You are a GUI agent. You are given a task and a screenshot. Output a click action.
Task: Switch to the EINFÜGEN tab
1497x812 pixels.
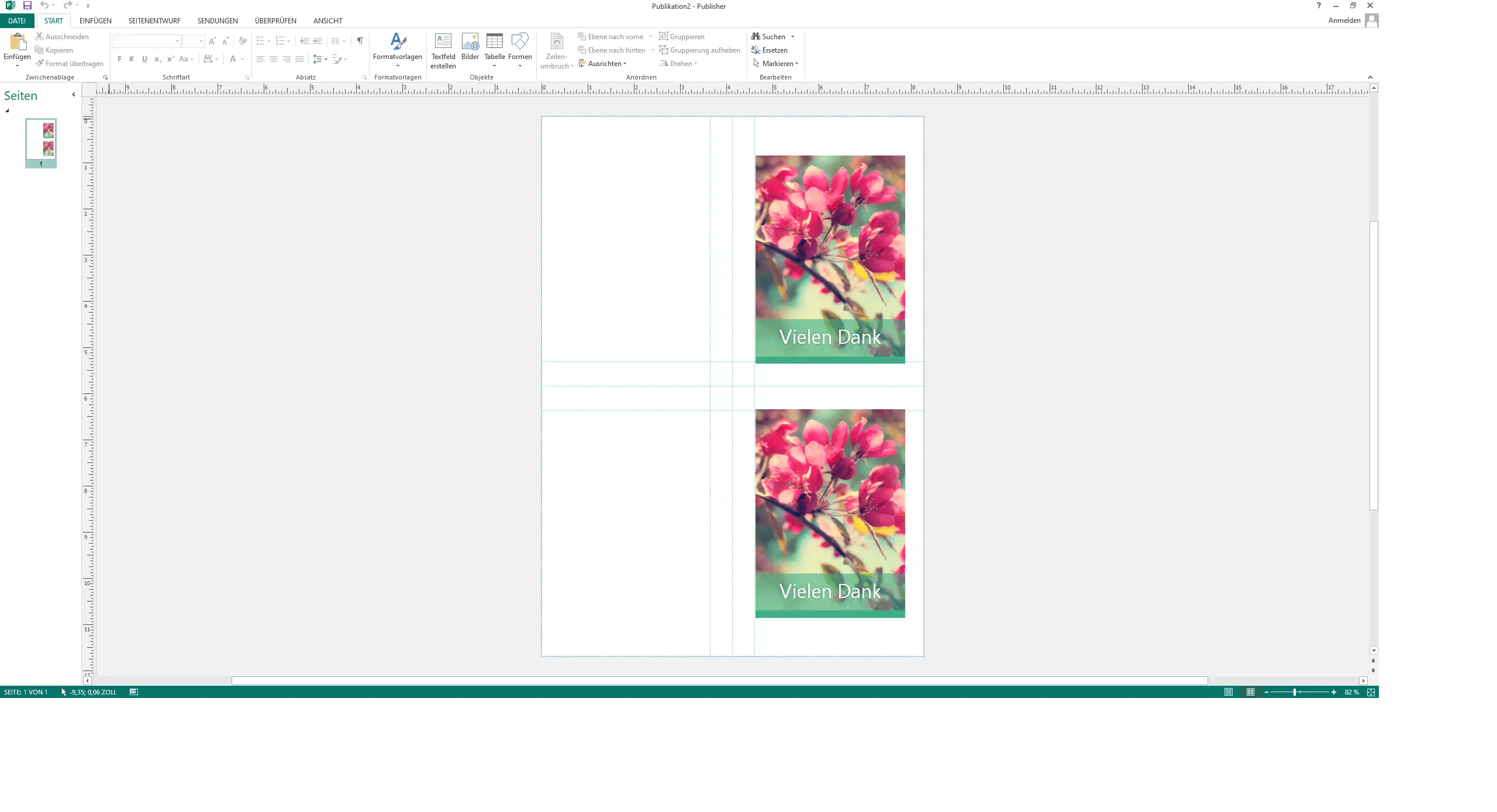pyautogui.click(x=95, y=20)
